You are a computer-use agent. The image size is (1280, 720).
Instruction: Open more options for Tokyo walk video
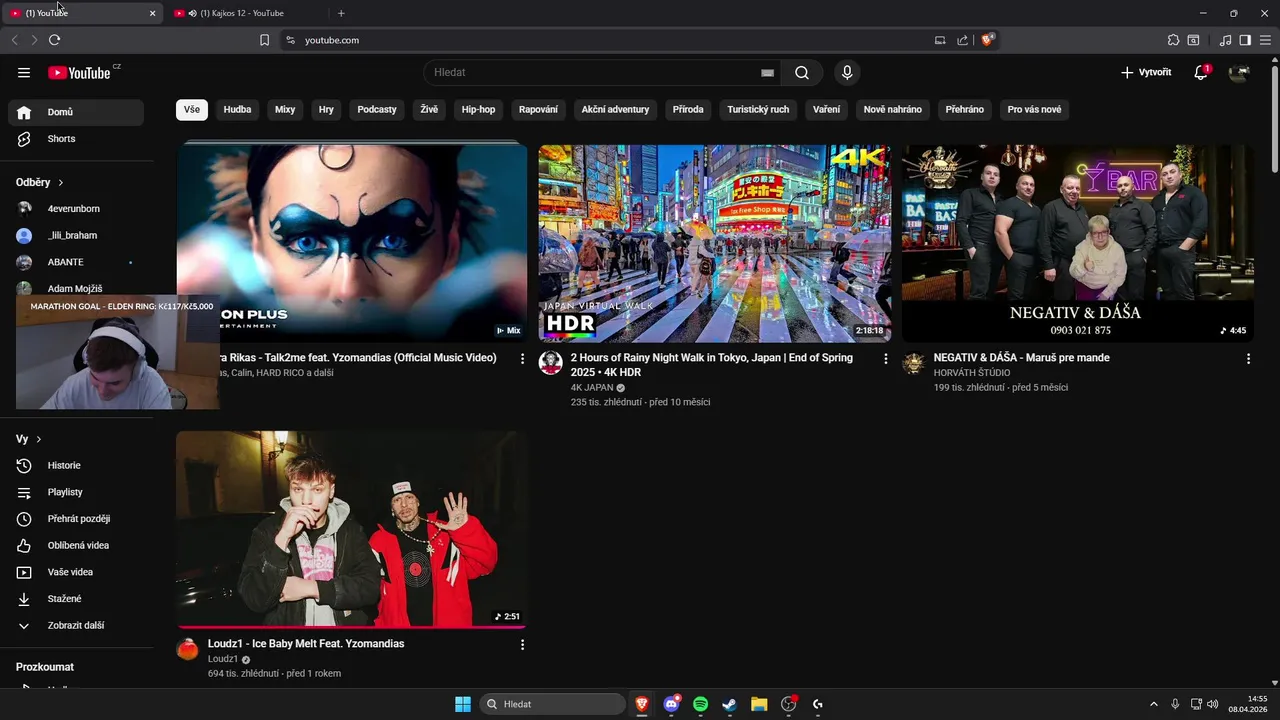(885, 358)
